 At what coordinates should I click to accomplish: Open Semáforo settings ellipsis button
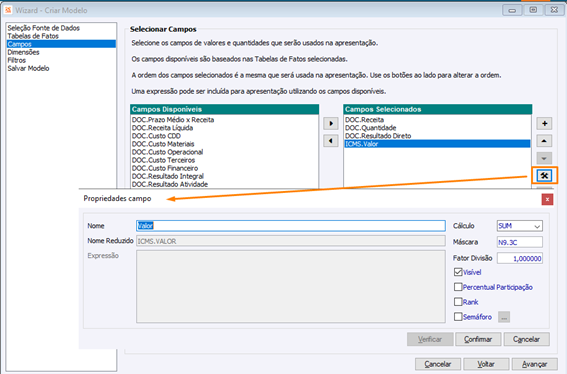pyautogui.click(x=504, y=317)
